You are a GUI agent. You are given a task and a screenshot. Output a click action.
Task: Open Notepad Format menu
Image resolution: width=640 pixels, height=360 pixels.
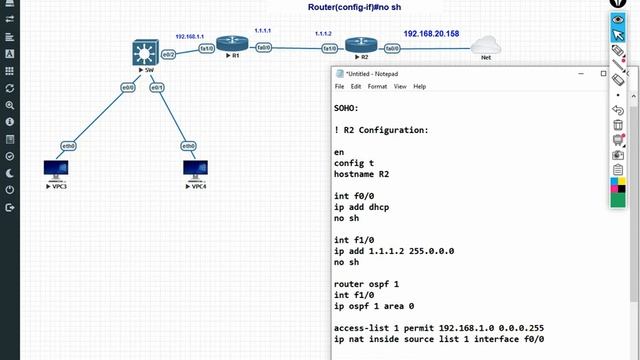[377, 87]
